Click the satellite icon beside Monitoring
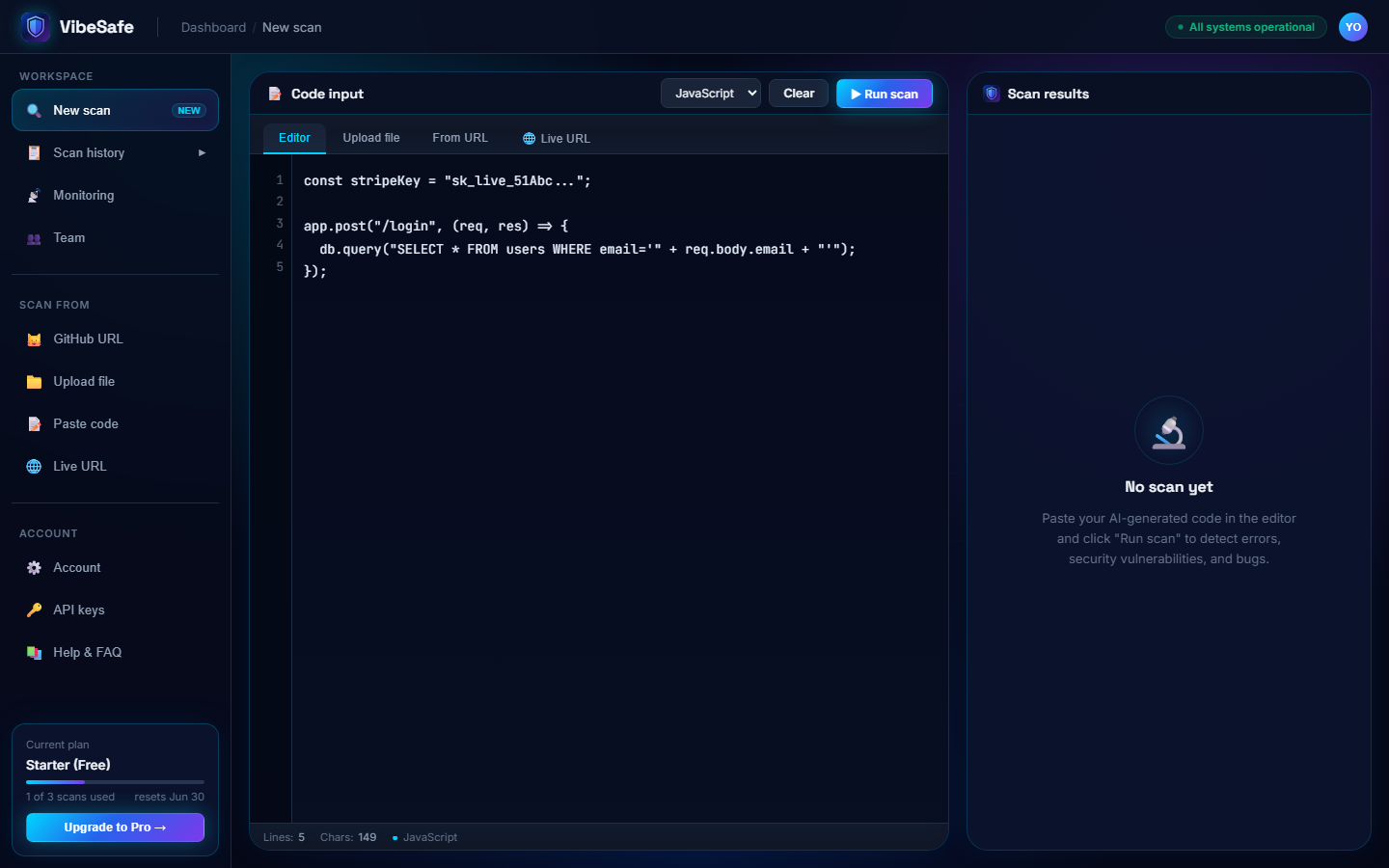The height and width of the screenshot is (868, 1389). [x=34, y=196]
